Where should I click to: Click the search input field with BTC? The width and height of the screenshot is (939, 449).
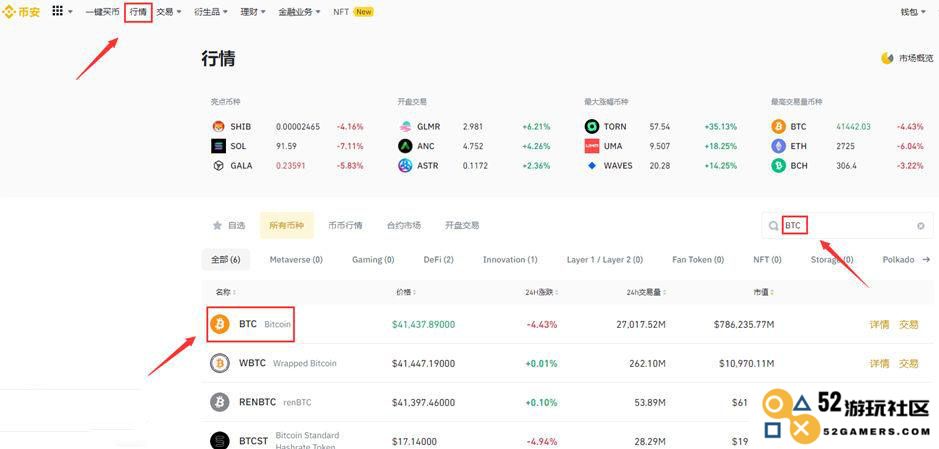pos(847,226)
